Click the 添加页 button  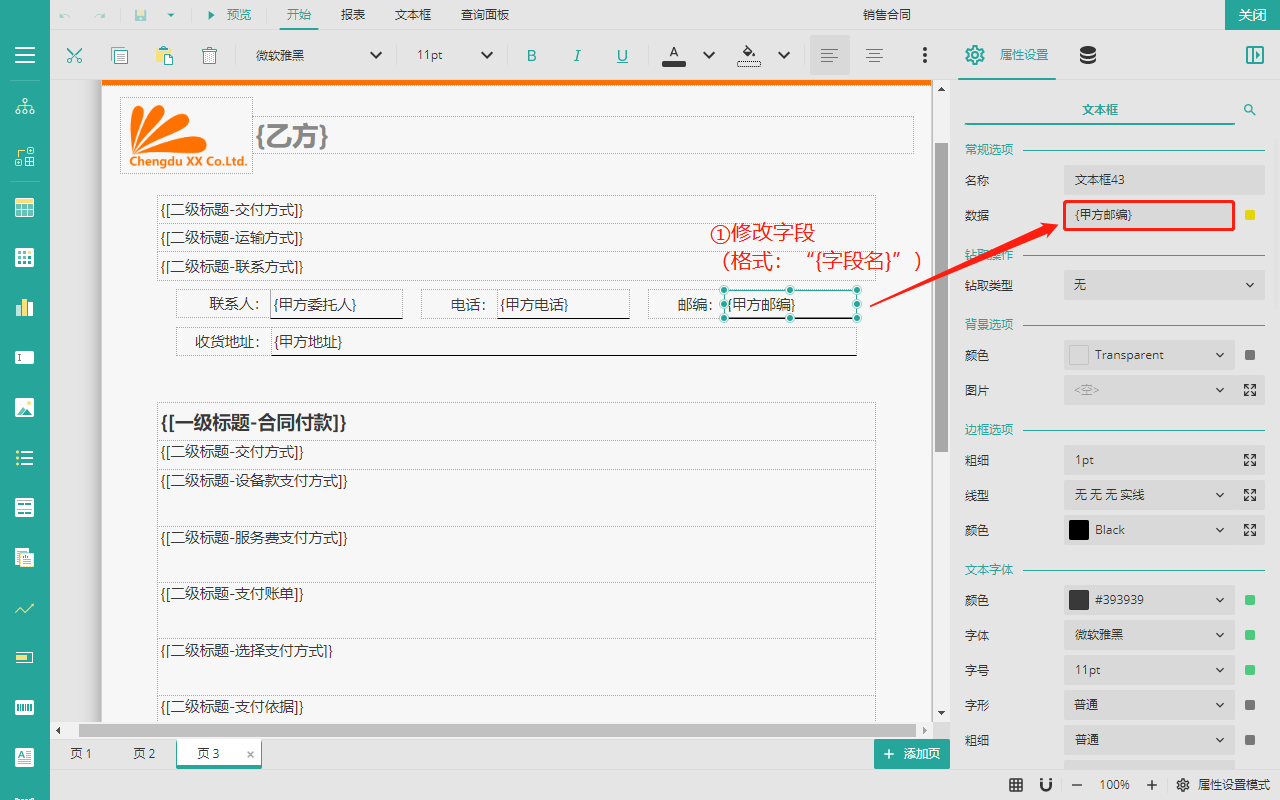tap(911, 754)
